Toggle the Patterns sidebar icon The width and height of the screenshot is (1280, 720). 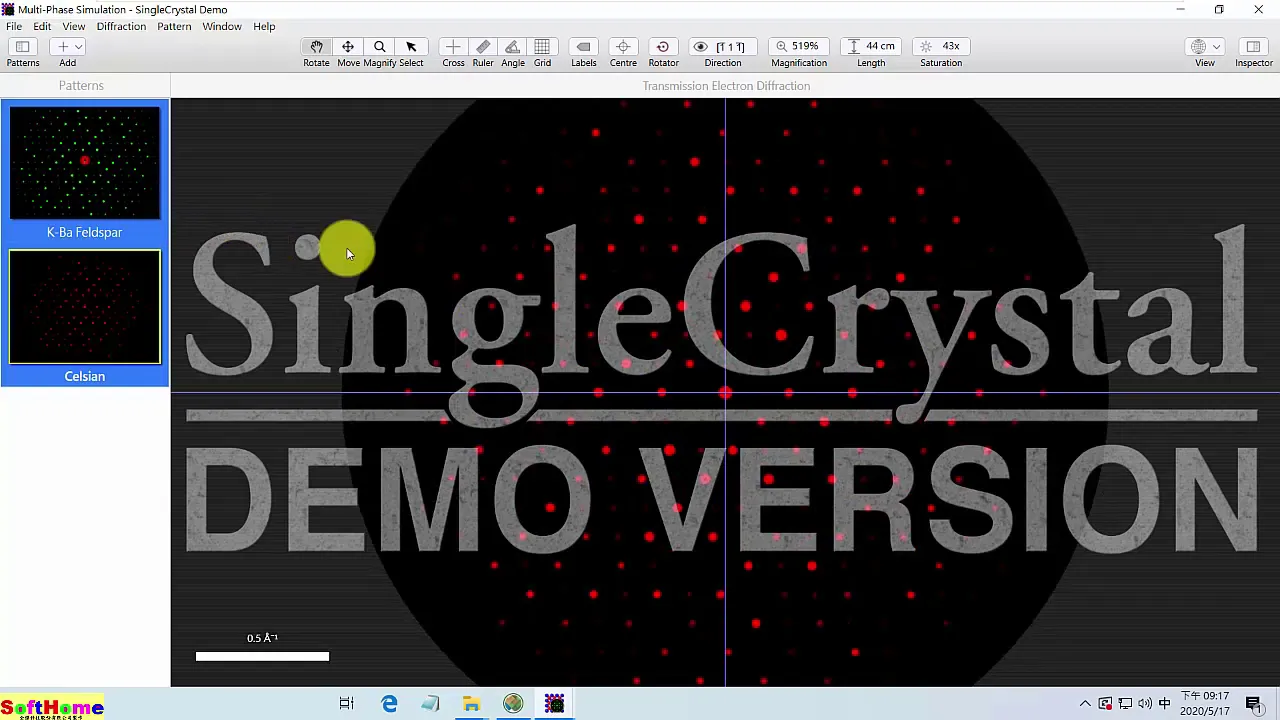click(x=22, y=46)
